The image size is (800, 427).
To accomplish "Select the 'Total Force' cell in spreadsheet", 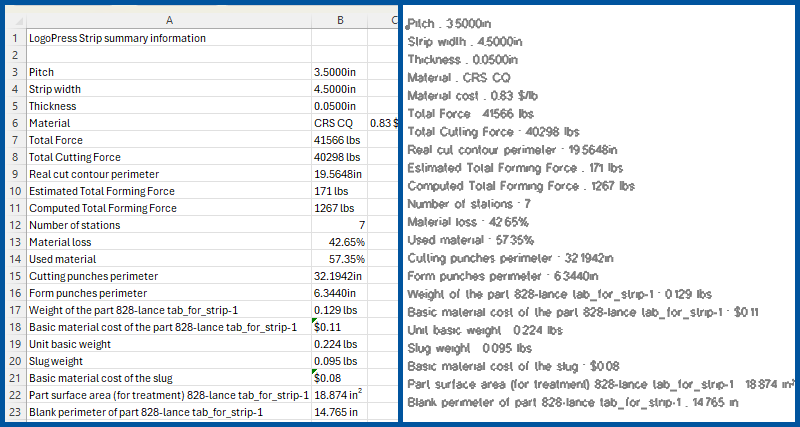I will click(x=169, y=140).
